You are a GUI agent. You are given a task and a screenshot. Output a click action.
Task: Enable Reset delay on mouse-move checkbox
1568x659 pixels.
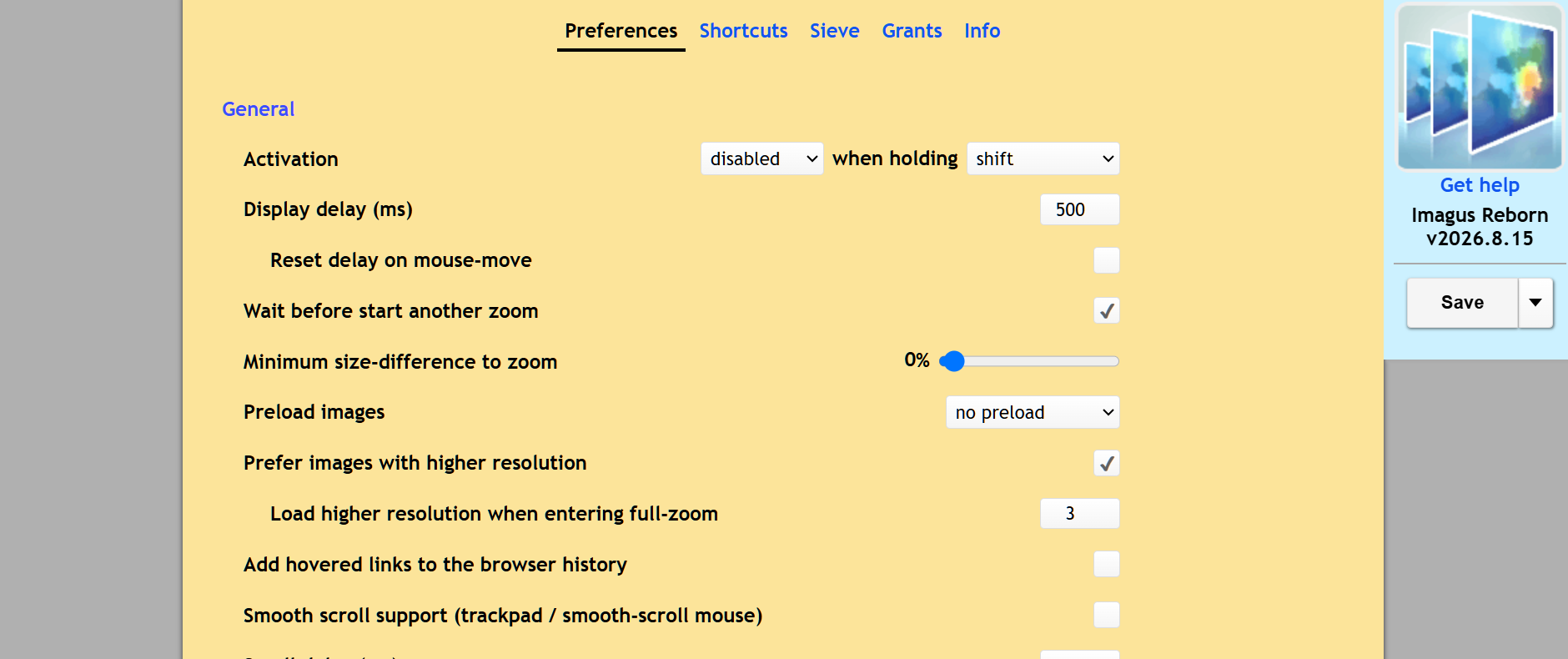pyautogui.click(x=1107, y=260)
